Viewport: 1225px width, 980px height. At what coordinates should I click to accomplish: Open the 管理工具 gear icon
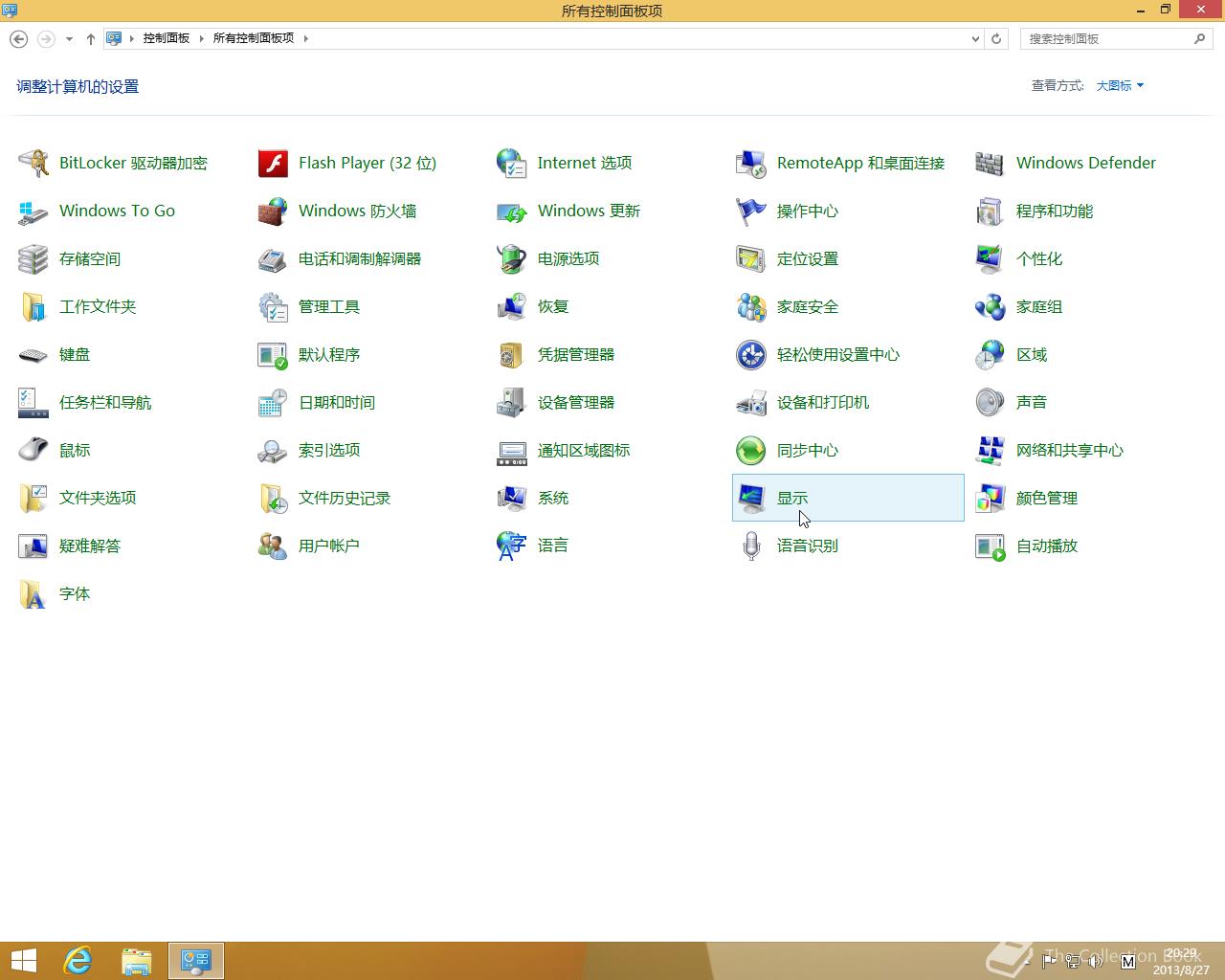click(x=273, y=306)
